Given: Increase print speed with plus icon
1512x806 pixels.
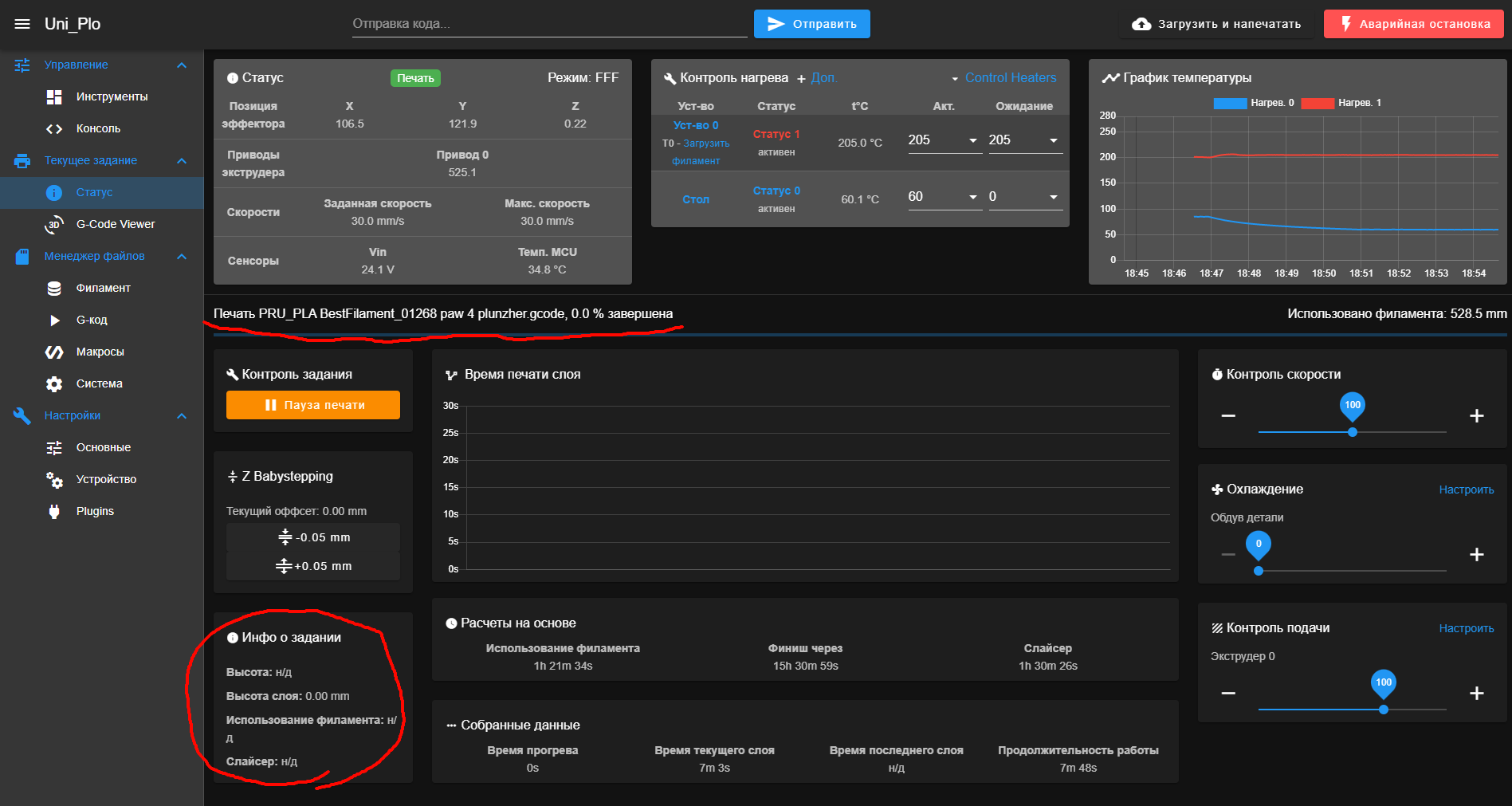Looking at the screenshot, I should 1476,415.
